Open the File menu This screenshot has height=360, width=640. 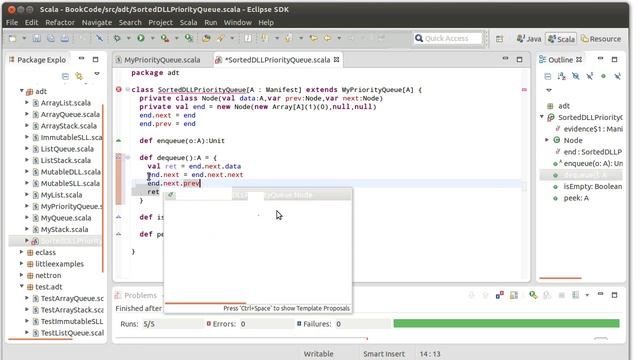[x=12, y=22]
